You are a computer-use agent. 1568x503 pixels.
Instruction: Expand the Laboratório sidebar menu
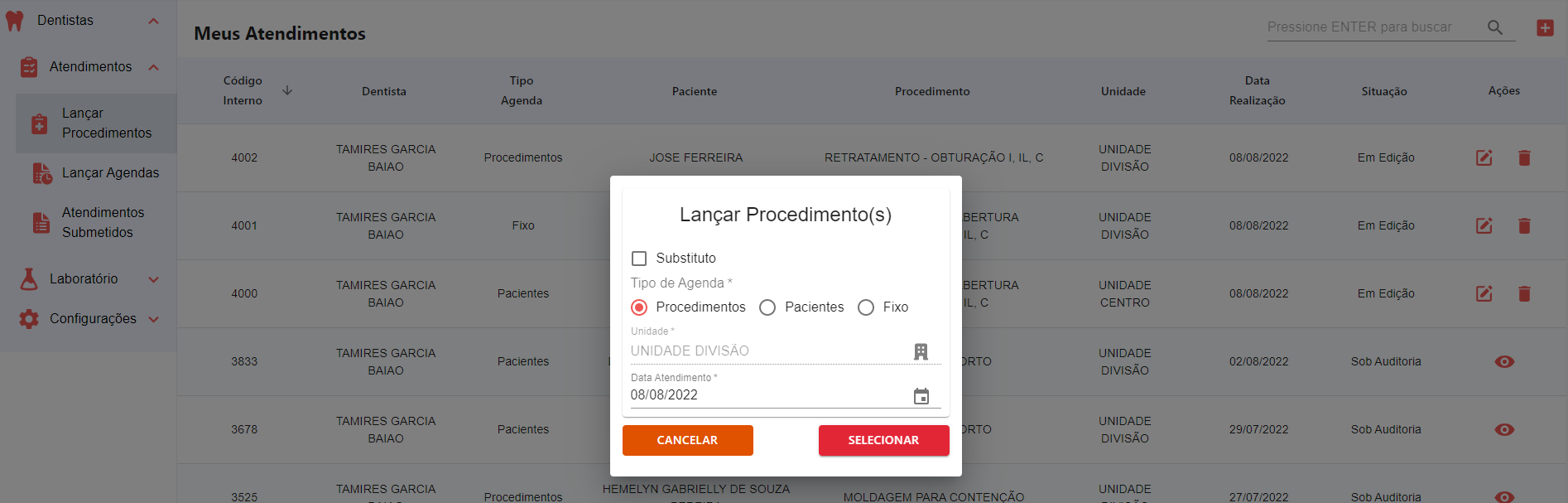tap(153, 279)
